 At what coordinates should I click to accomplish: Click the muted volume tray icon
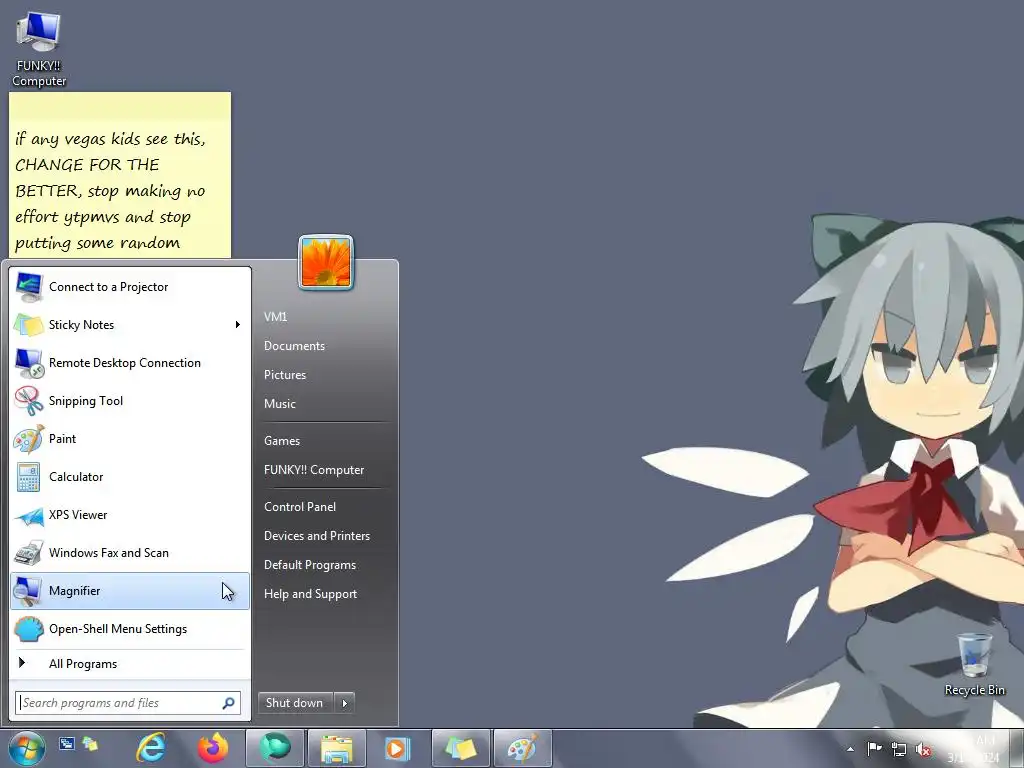pyautogui.click(x=923, y=750)
